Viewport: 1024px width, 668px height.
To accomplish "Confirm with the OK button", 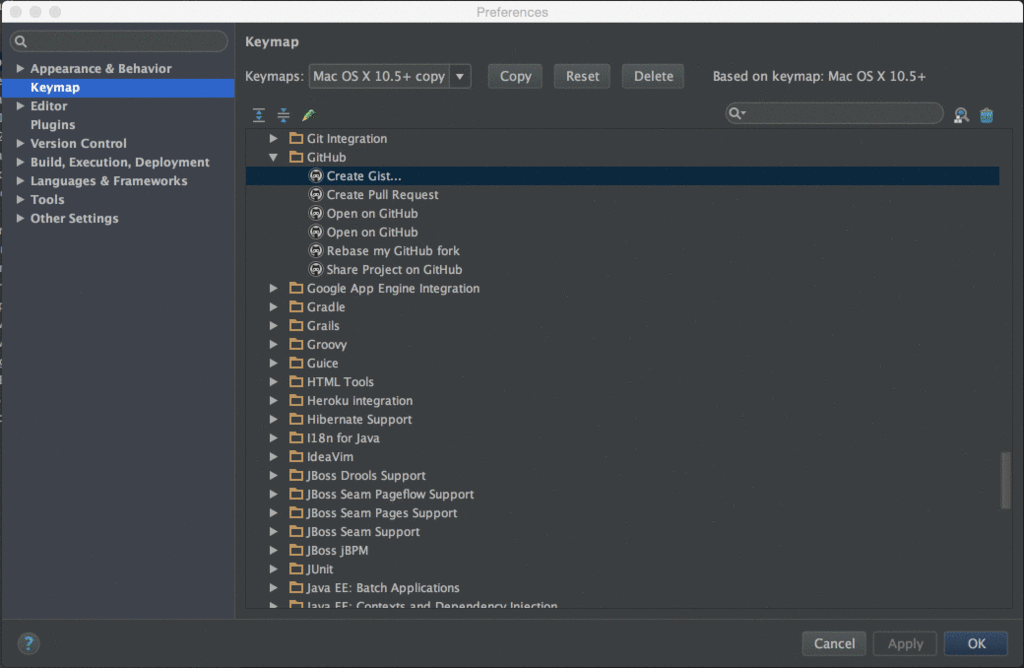I will [x=976, y=644].
